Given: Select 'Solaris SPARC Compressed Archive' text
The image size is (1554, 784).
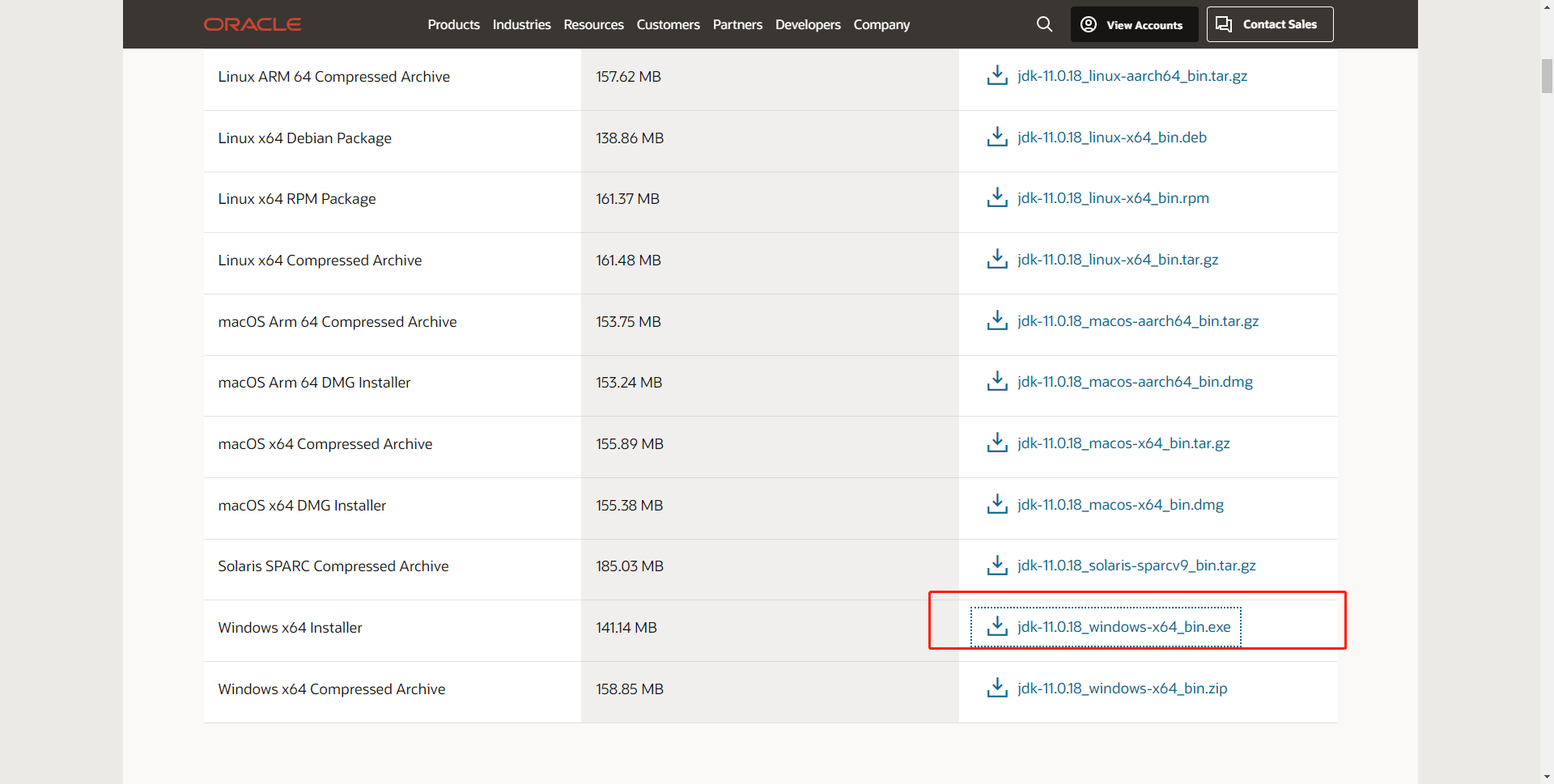Looking at the screenshot, I should pos(333,566).
